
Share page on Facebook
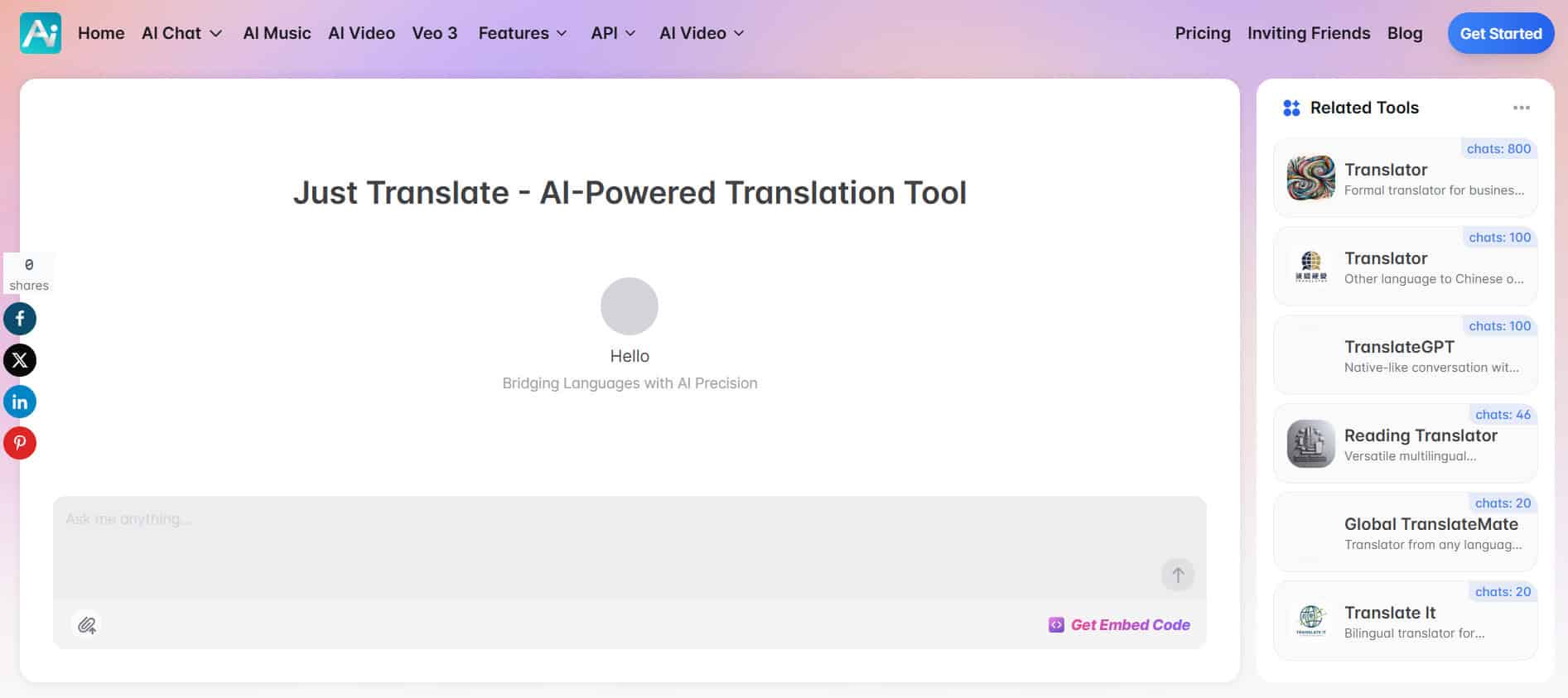click(x=20, y=319)
